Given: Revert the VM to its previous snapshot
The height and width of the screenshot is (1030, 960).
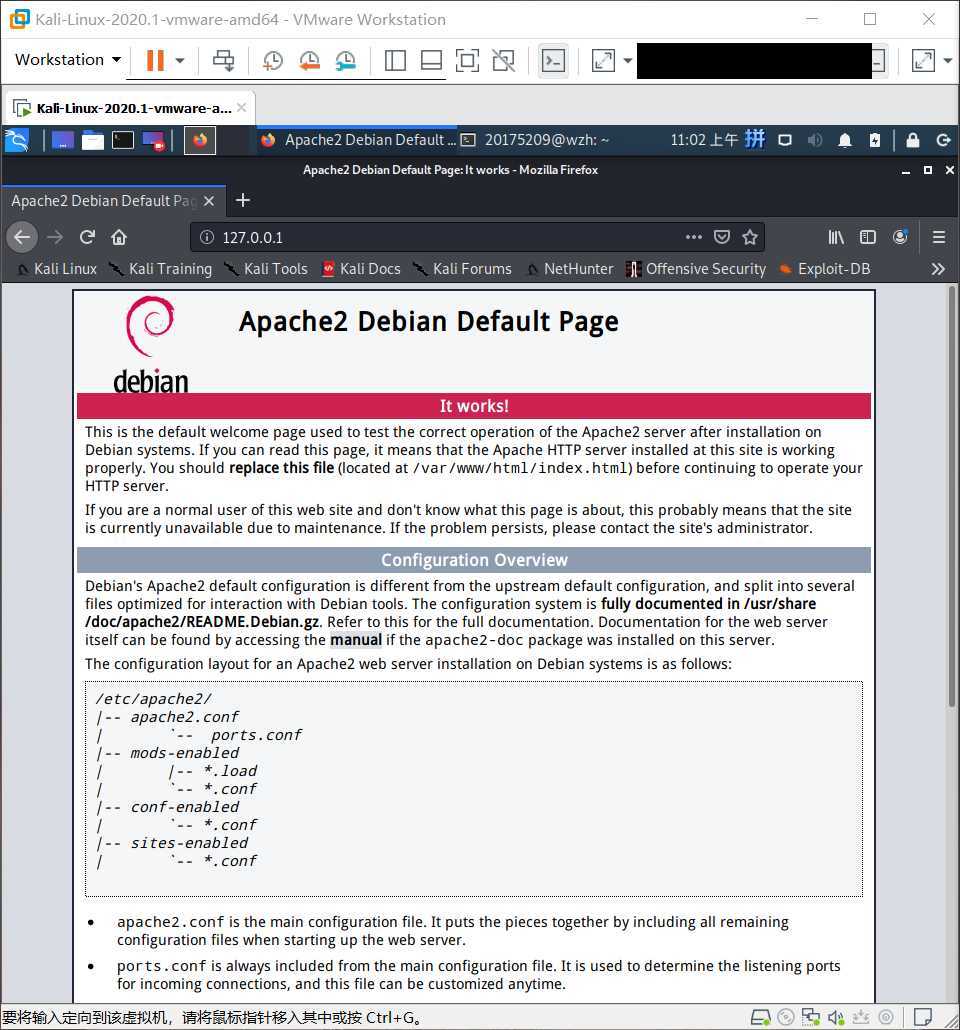Looking at the screenshot, I should pos(309,60).
